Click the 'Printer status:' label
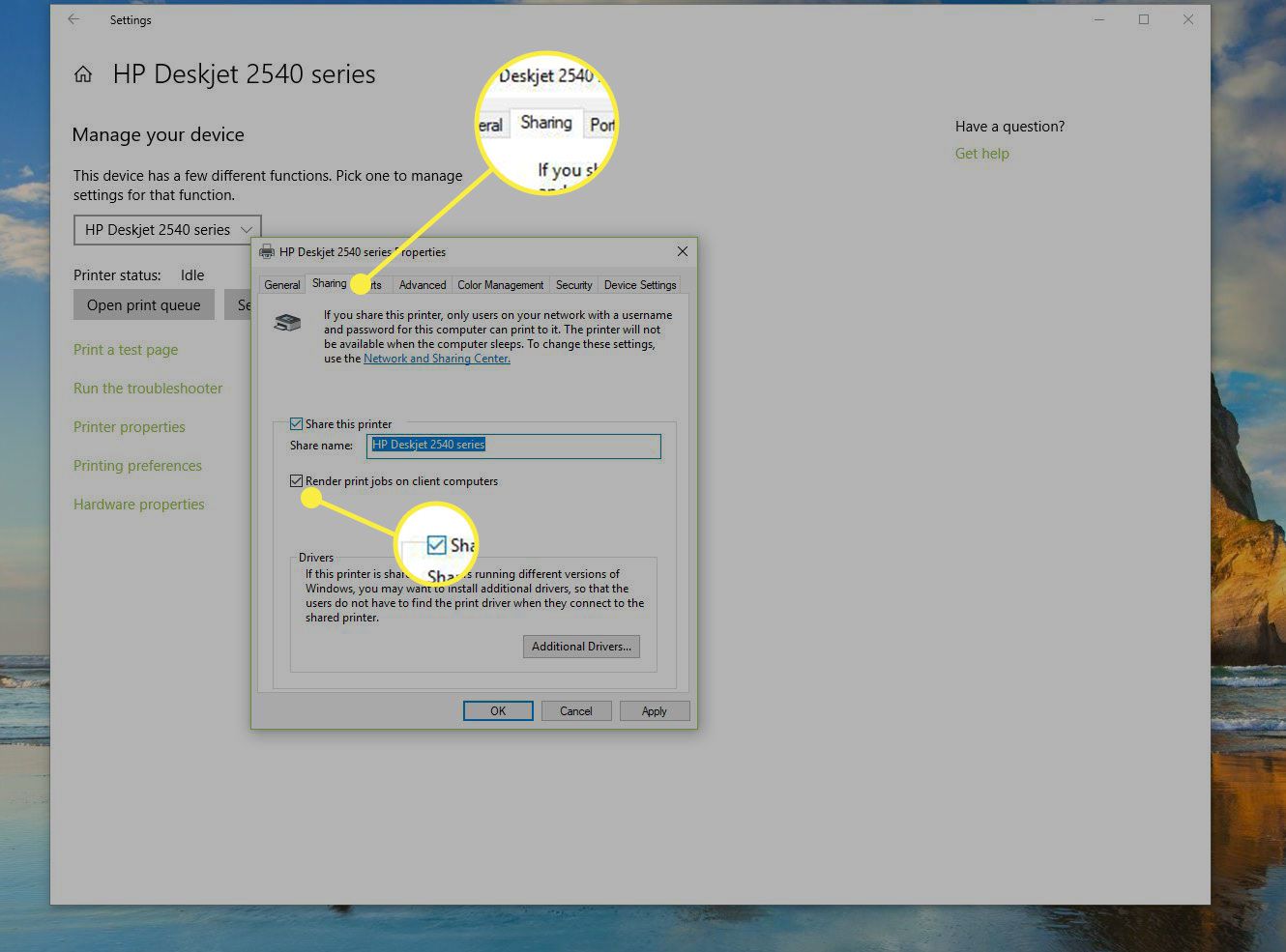 (x=117, y=275)
